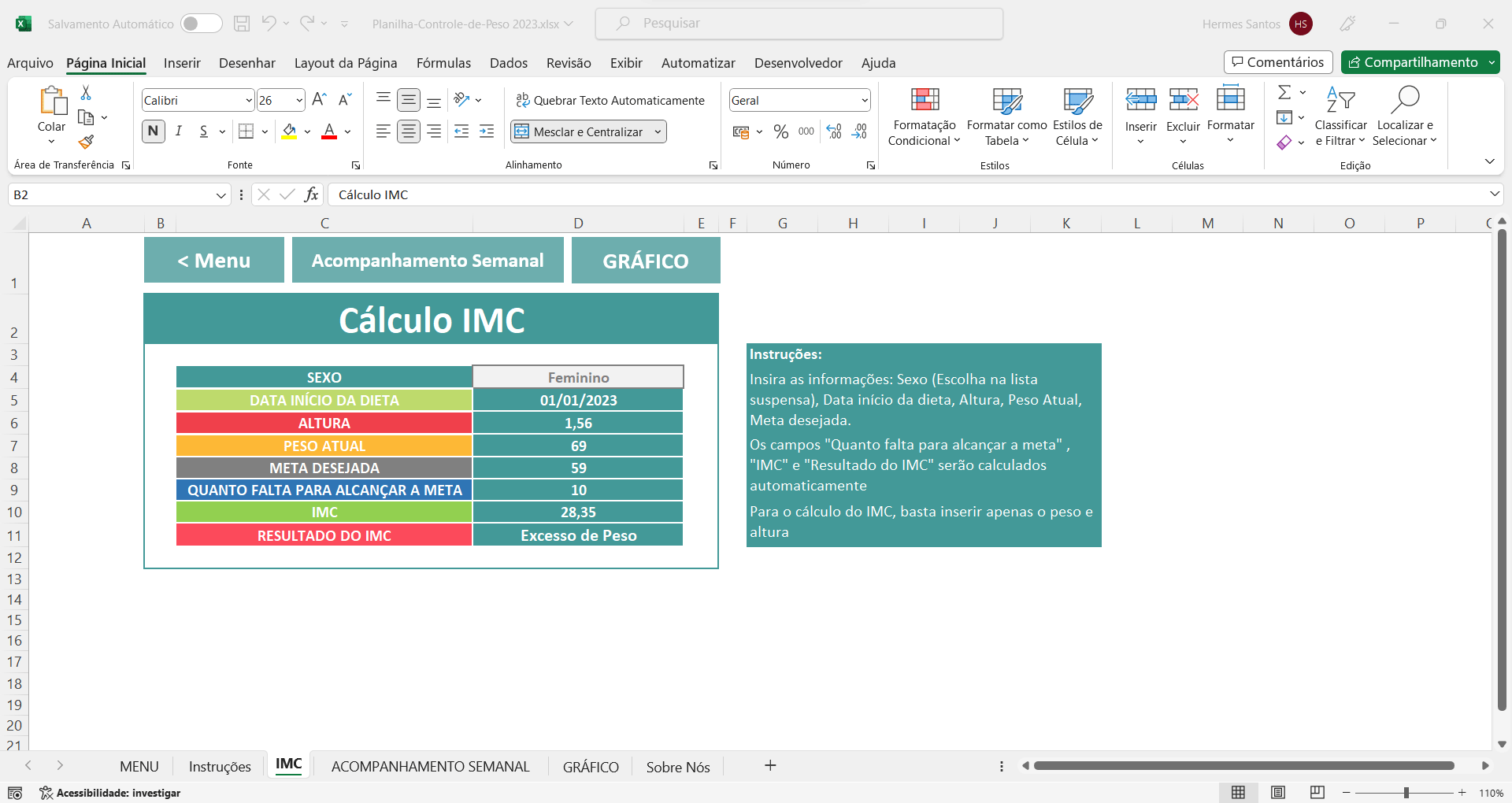
Task: Open the Dados ribbon tab
Action: coord(509,63)
